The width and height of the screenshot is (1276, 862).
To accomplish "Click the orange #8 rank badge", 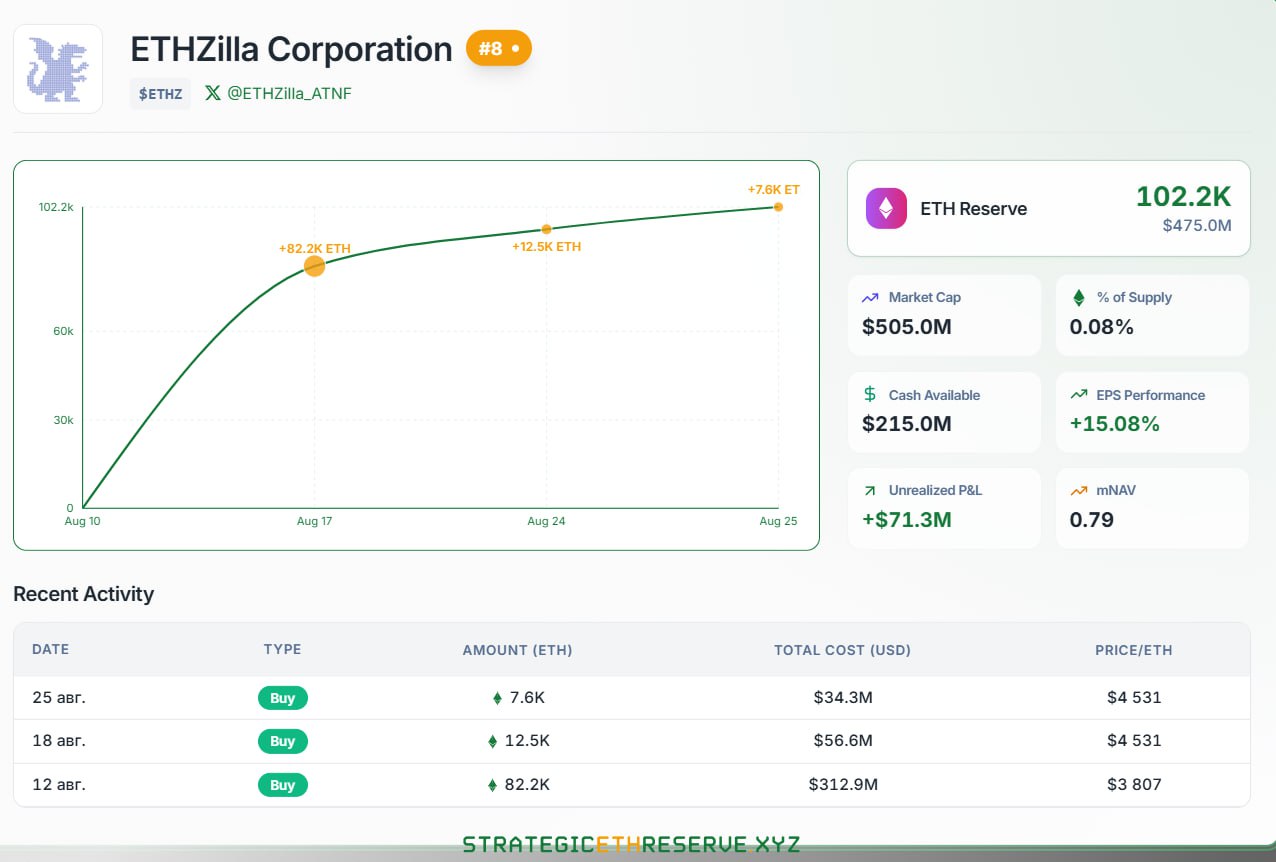I will pos(499,48).
